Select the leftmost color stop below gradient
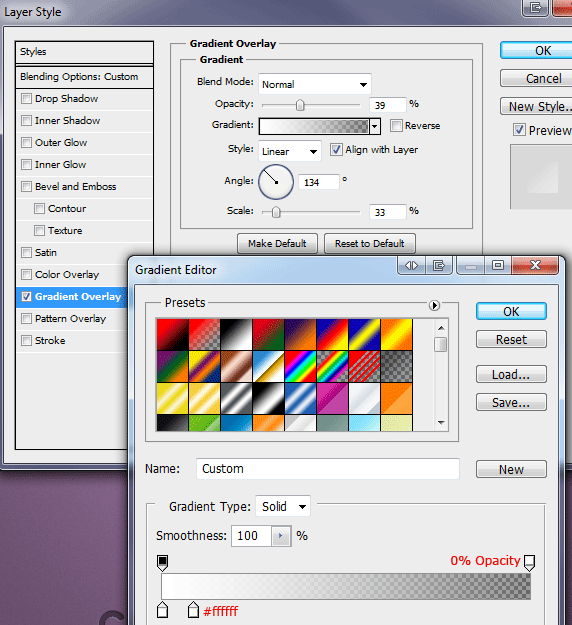The image size is (572, 625). (x=162, y=610)
